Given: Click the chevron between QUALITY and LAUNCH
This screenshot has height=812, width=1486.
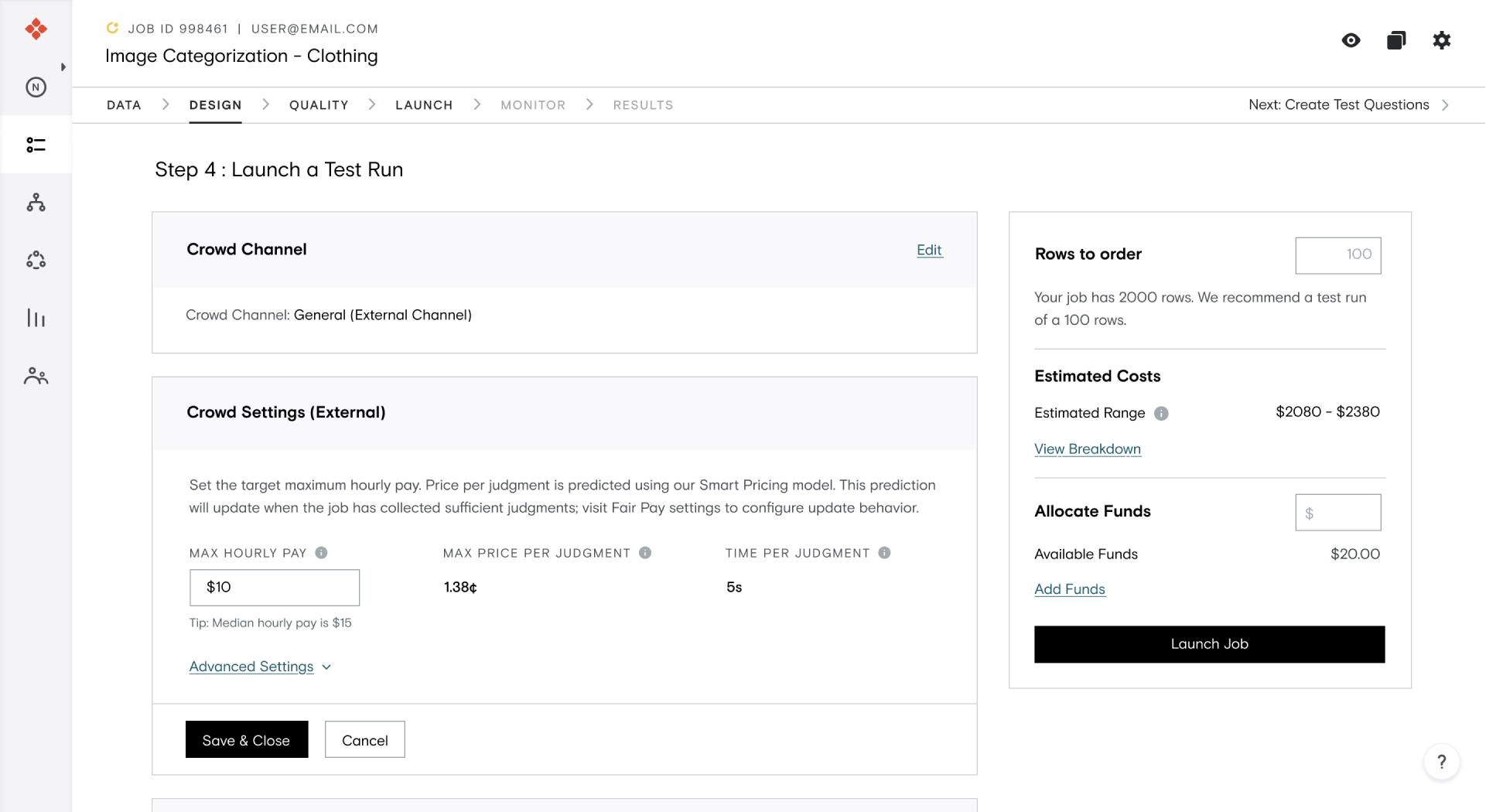Looking at the screenshot, I should coord(372,104).
